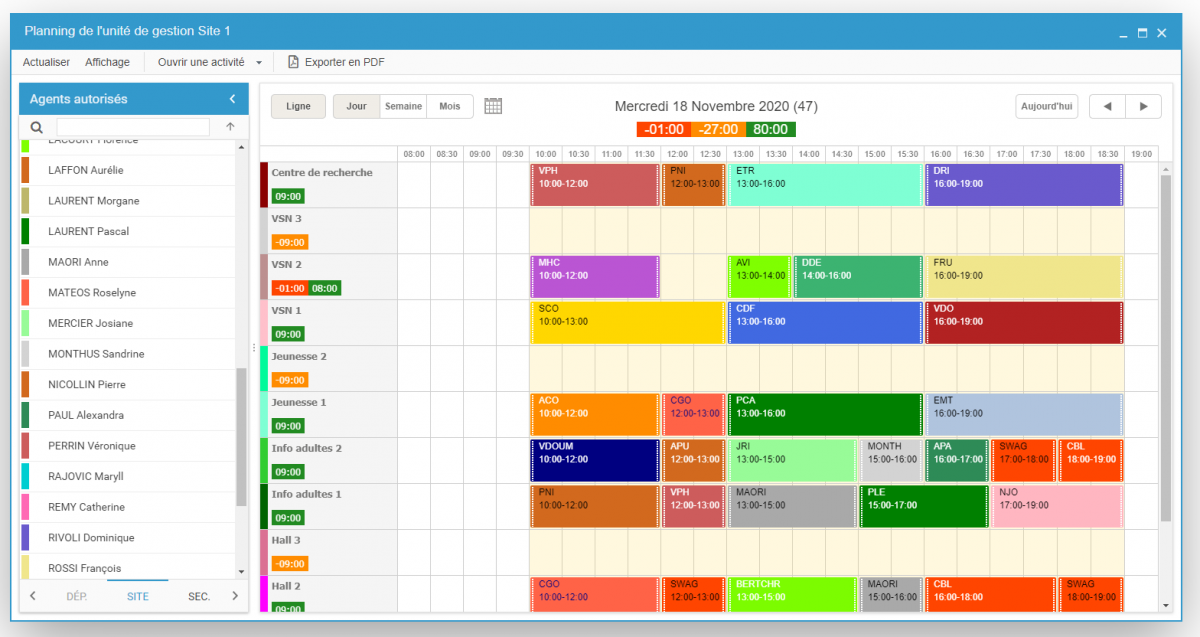Select agent ROSSI François
1200x637 pixels.
click(127, 568)
